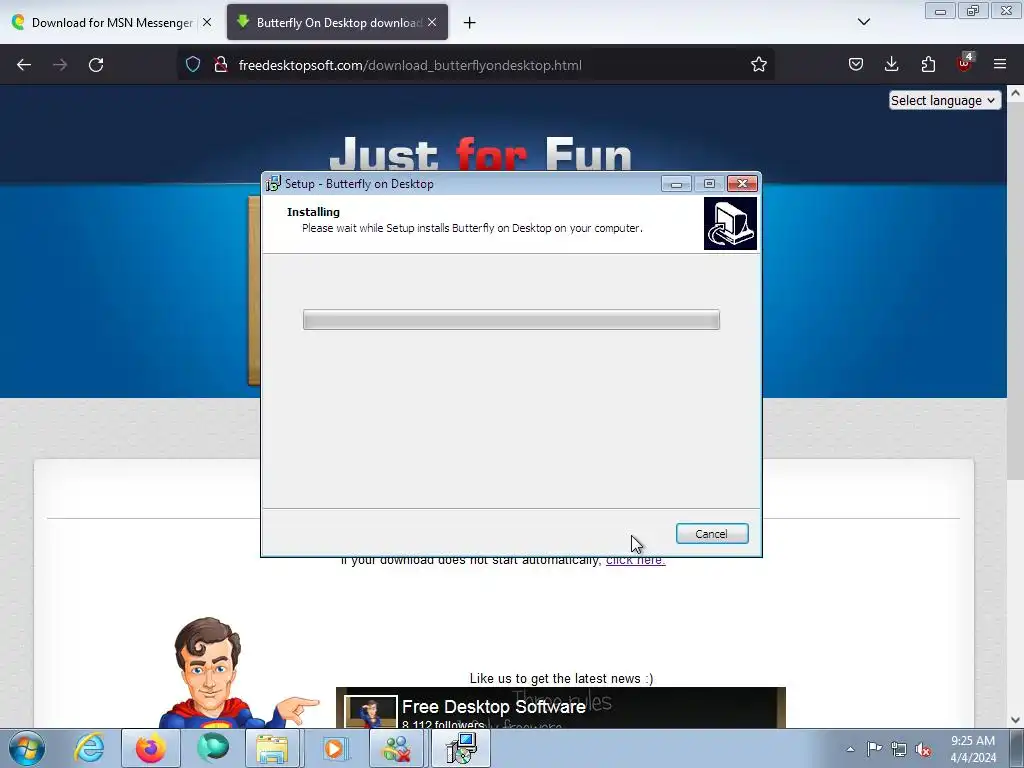Image resolution: width=1024 pixels, height=768 pixels.
Task: Open the Free Desktop Software Facebook link
Action: 494,707
